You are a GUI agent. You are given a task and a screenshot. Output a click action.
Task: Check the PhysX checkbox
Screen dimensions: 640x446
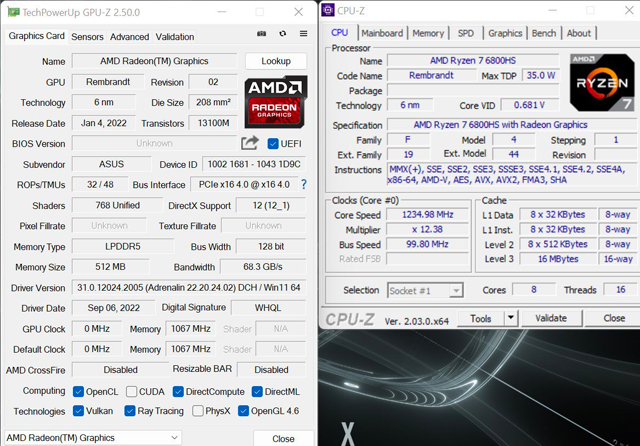click(x=198, y=411)
